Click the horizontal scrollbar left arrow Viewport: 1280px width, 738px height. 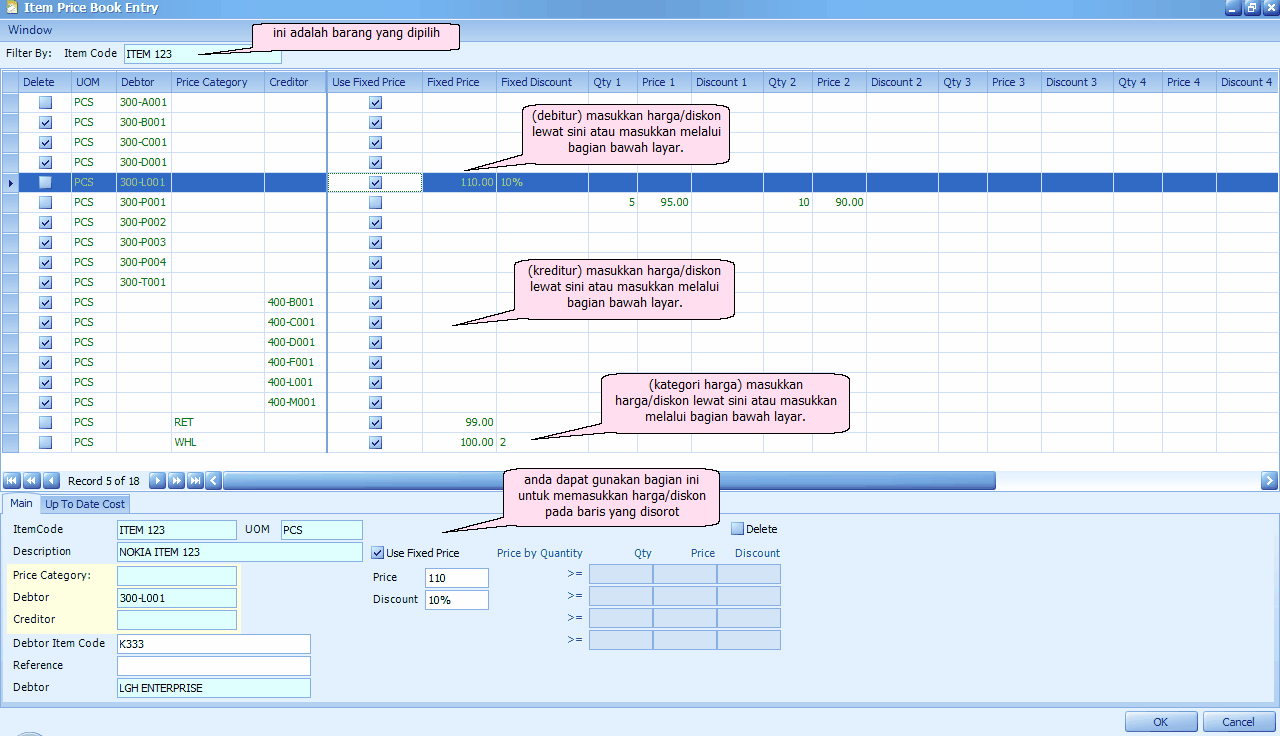pyautogui.click(x=213, y=481)
